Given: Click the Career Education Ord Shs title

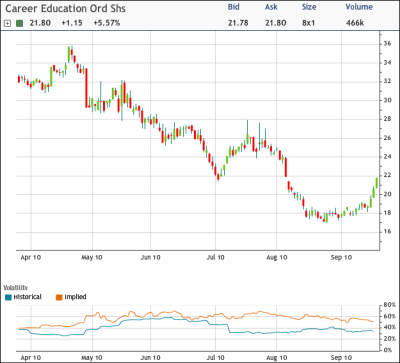Looking at the screenshot, I should pyautogui.click(x=65, y=8).
